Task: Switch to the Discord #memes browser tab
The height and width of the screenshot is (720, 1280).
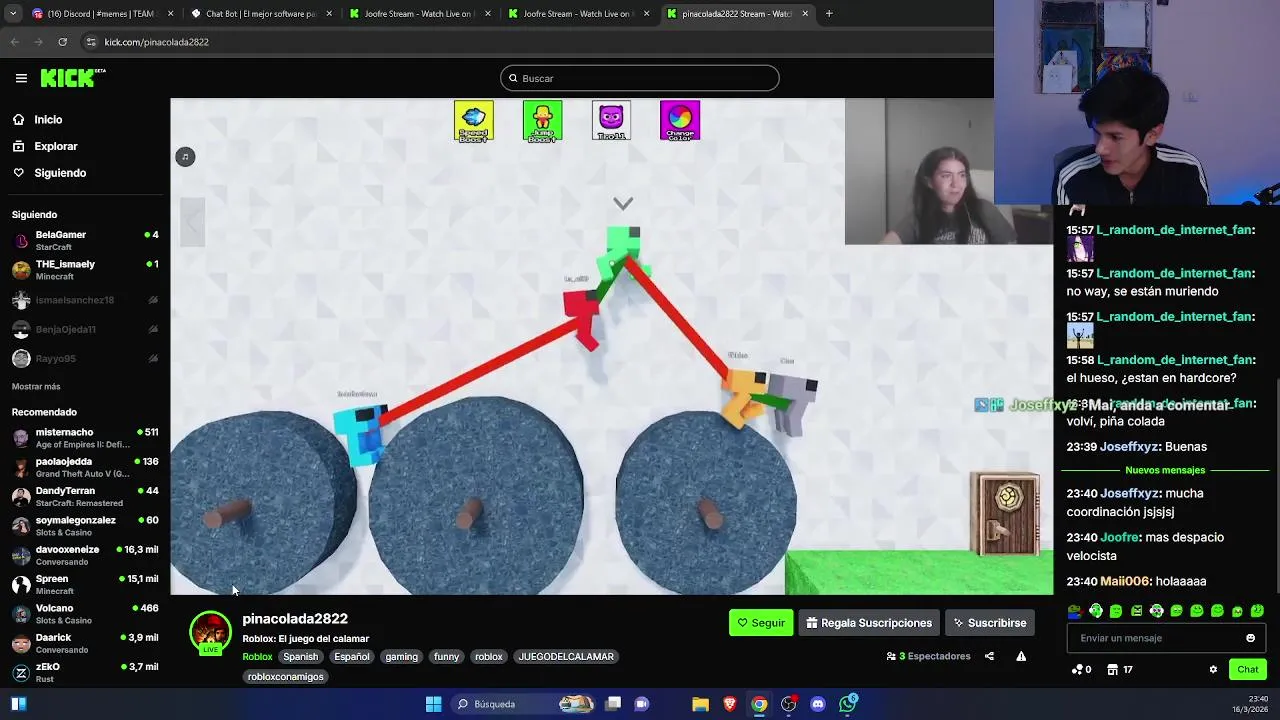Action: (x=102, y=14)
